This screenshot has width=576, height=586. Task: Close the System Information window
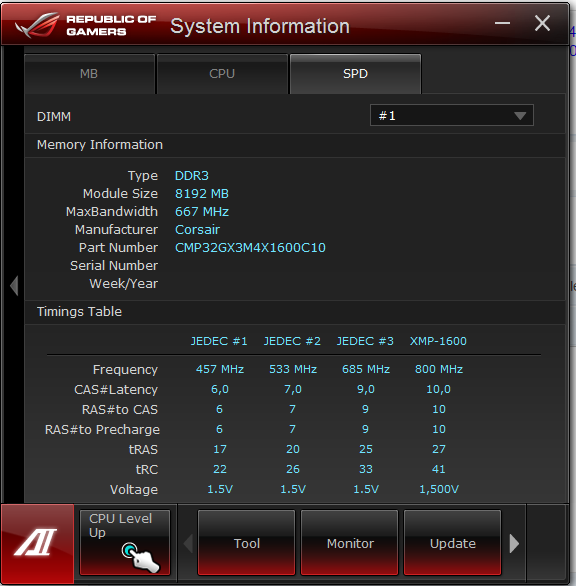(x=542, y=23)
